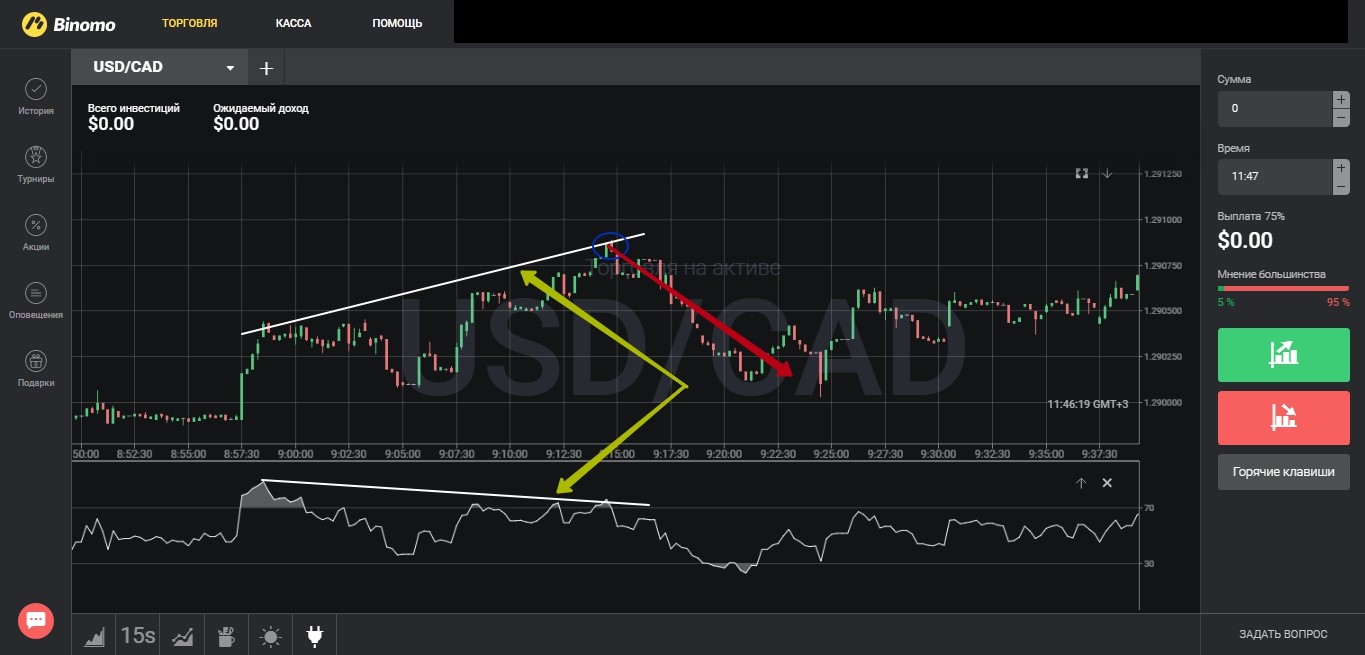Change the 15s timeframe setting
1365x655 pixels.
[x=138, y=635]
